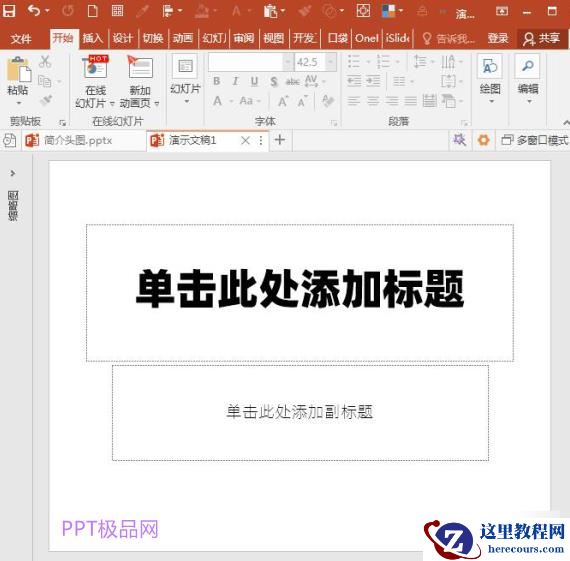Image resolution: width=570 pixels, height=561 pixels.
Task: Click the 新加动画页 new animation page icon
Action: (x=140, y=67)
